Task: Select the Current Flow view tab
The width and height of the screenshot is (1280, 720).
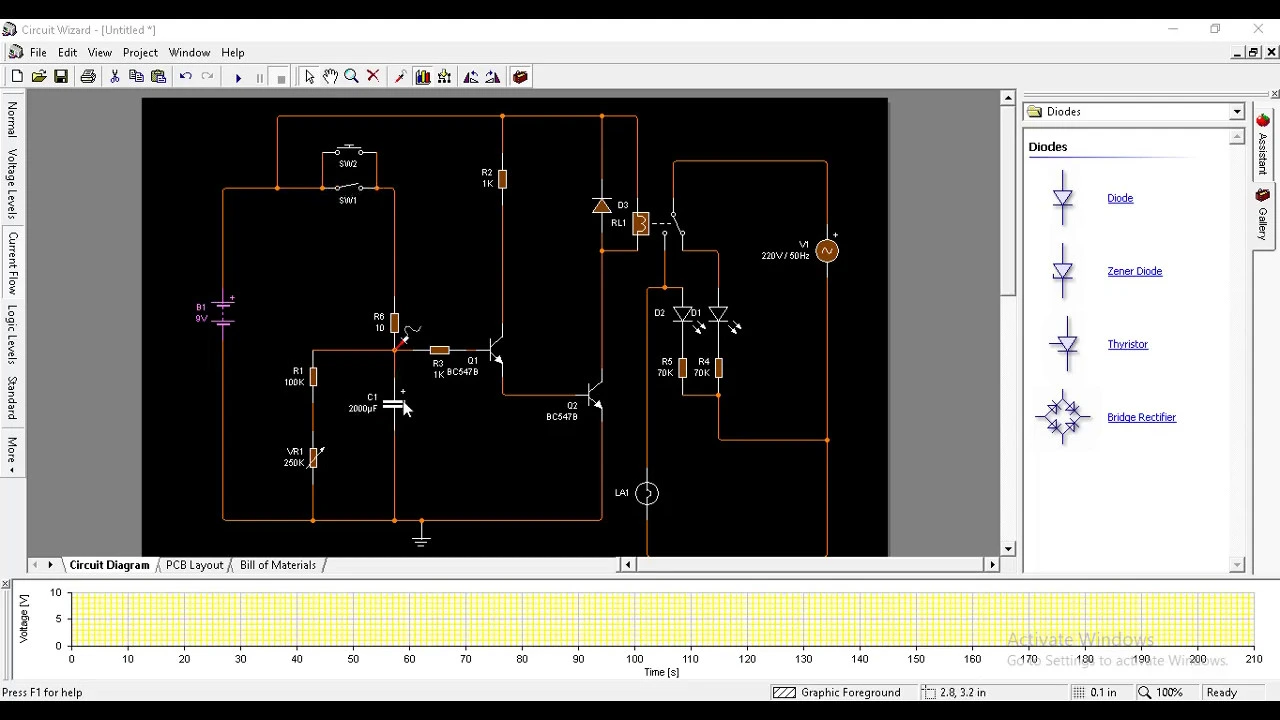Action: tap(12, 263)
